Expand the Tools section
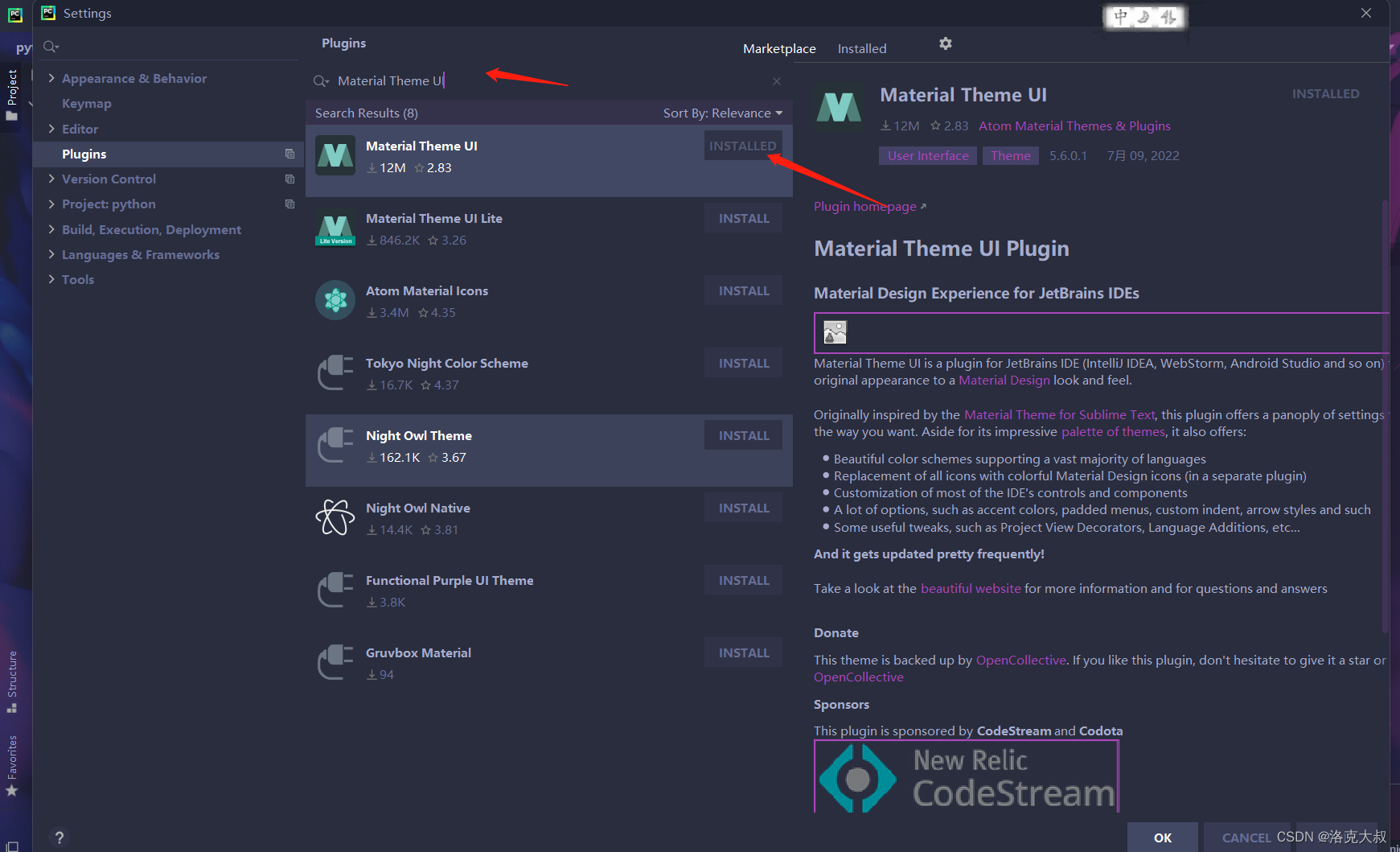This screenshot has width=1400, height=852. point(51,279)
